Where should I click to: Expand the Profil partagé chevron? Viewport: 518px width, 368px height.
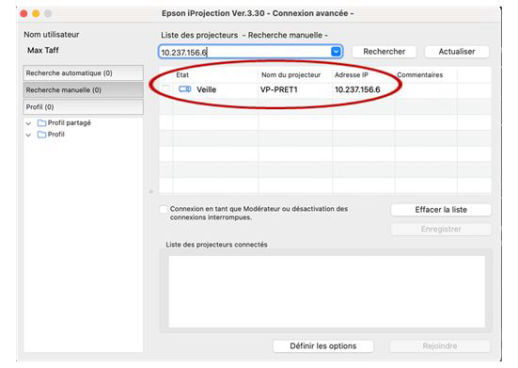pos(28,123)
